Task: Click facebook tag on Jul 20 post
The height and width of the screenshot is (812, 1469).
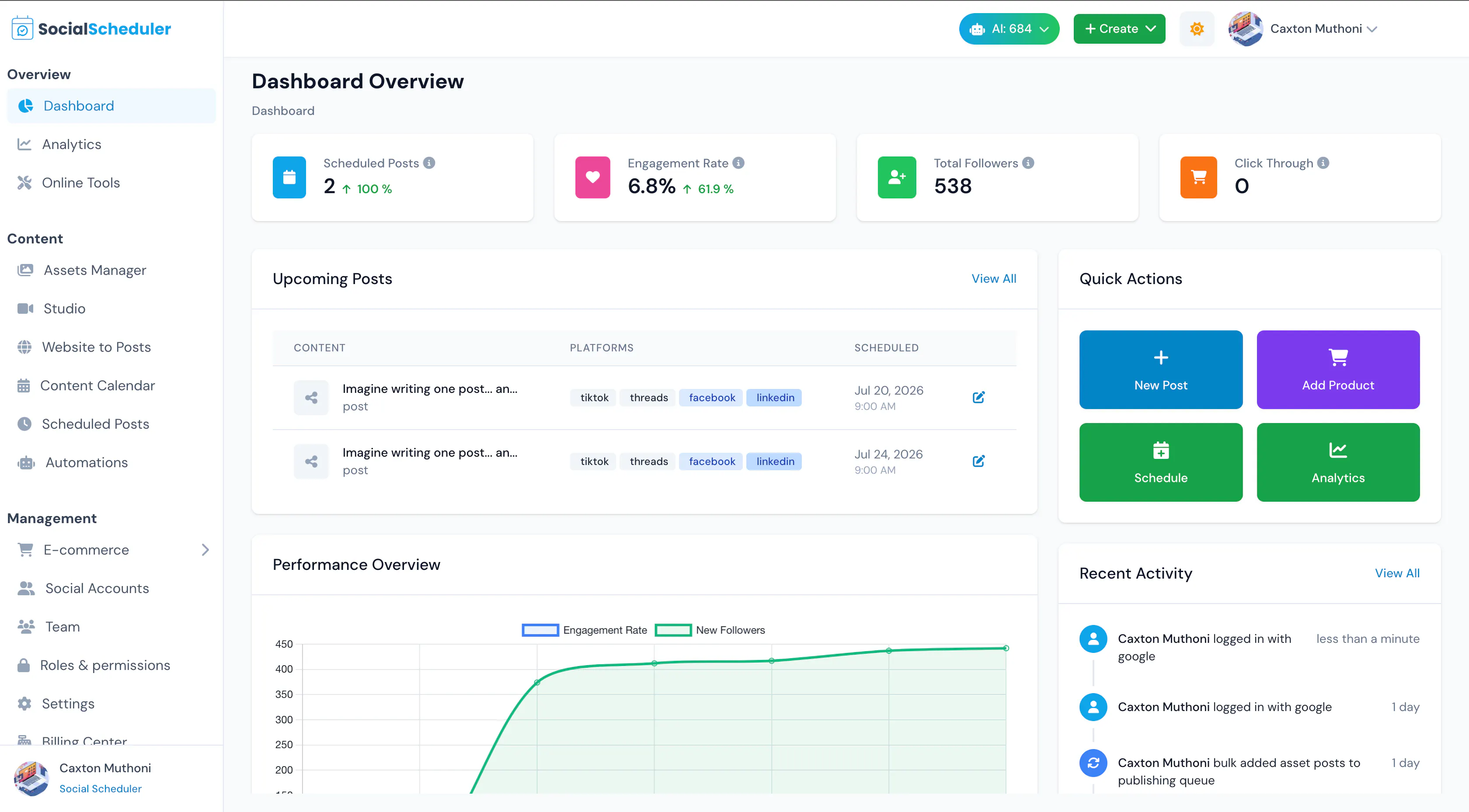Action: [x=711, y=397]
